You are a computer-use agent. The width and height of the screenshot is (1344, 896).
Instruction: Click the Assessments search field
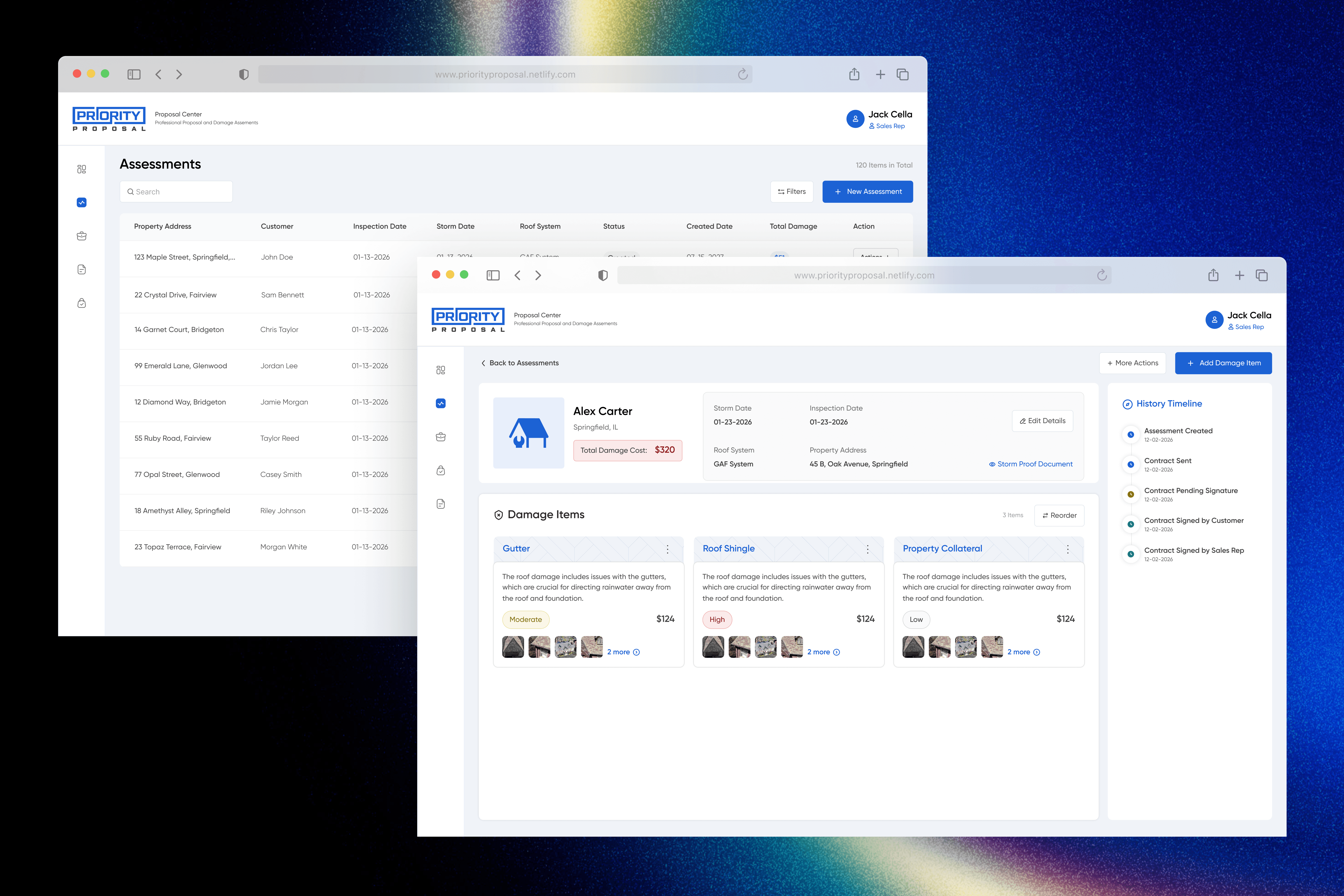(176, 191)
